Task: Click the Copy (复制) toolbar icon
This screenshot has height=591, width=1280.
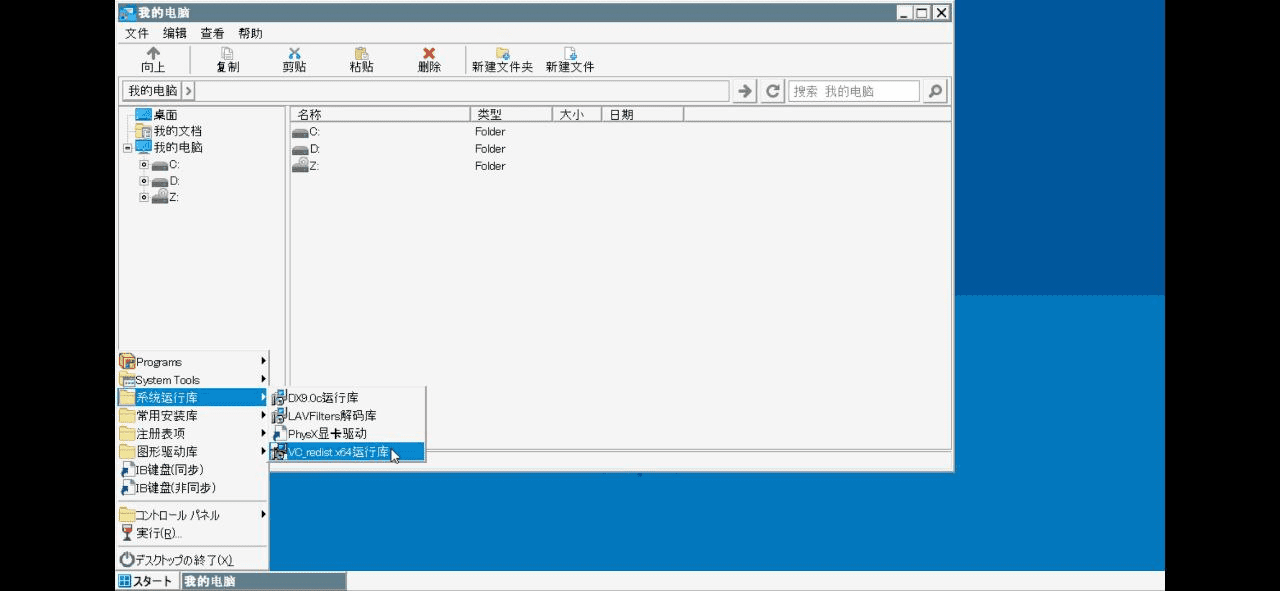Action: tap(227, 54)
